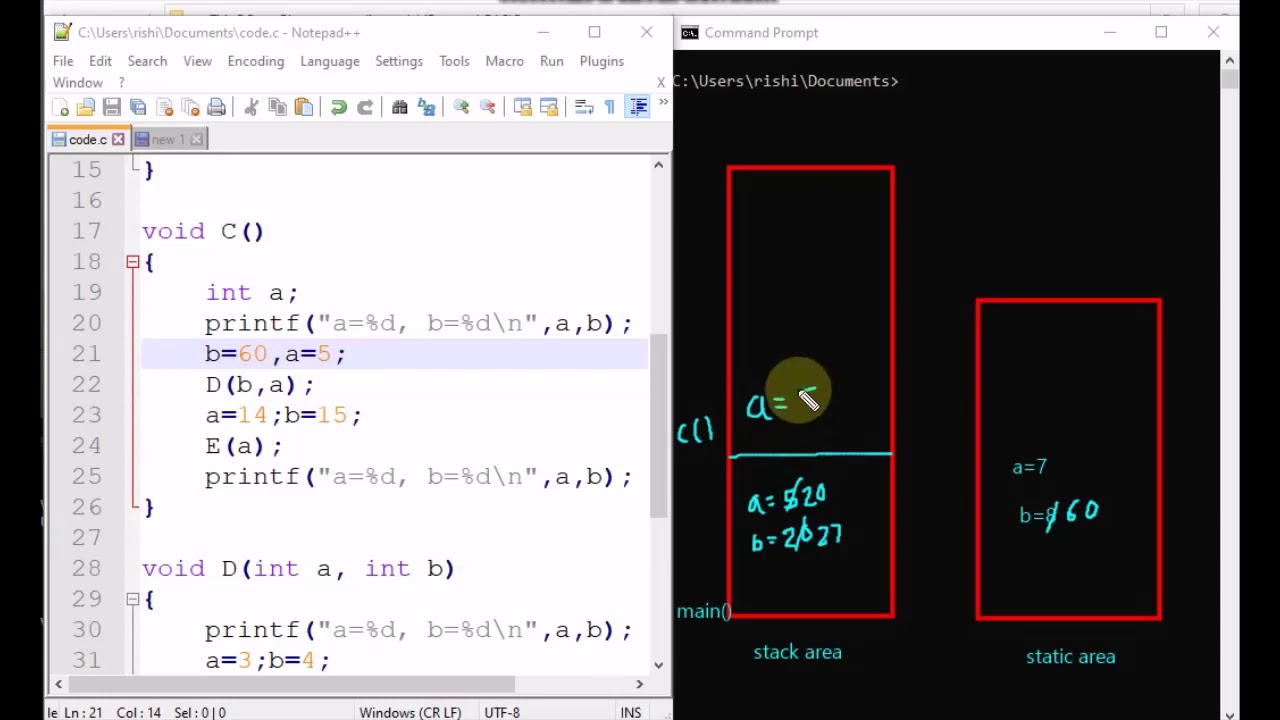Toggle synchronize vertical scrolling icon
This screenshot has width=1280, height=720.
[522, 107]
